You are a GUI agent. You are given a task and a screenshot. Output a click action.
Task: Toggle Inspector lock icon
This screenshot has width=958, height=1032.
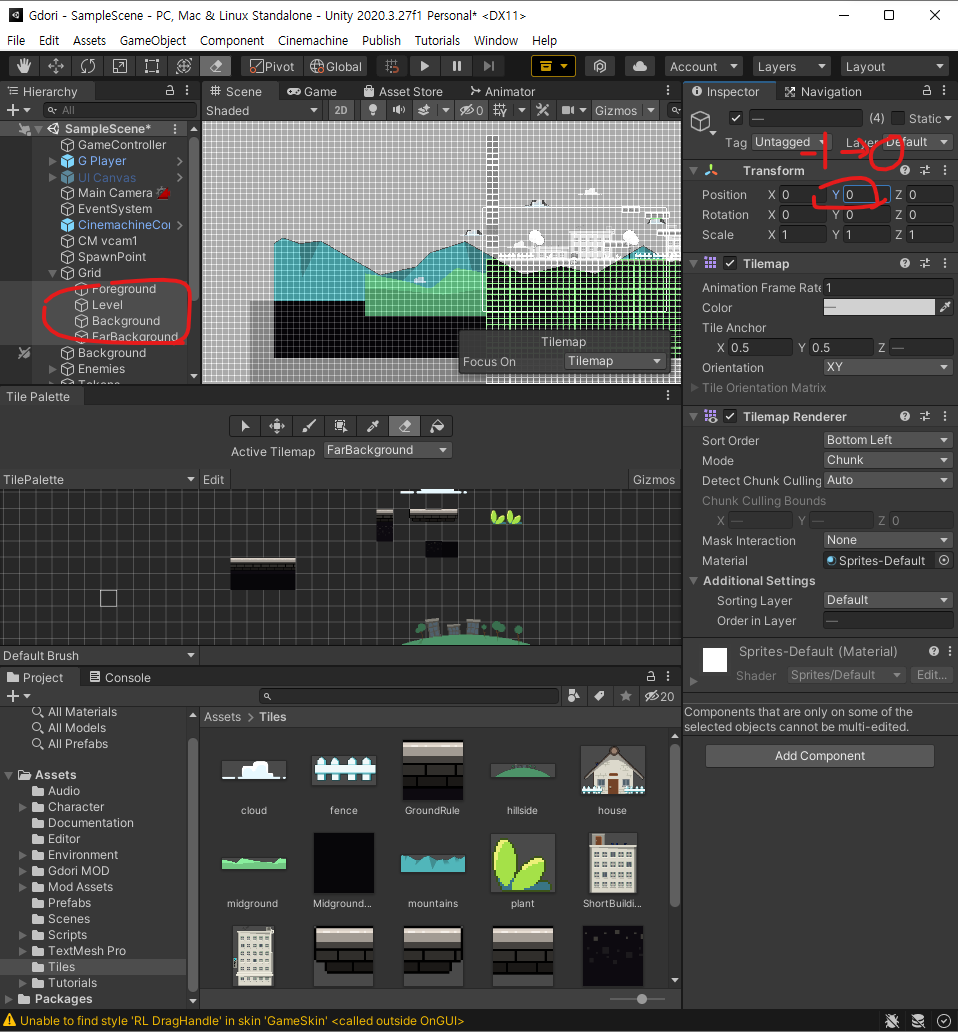point(926,91)
